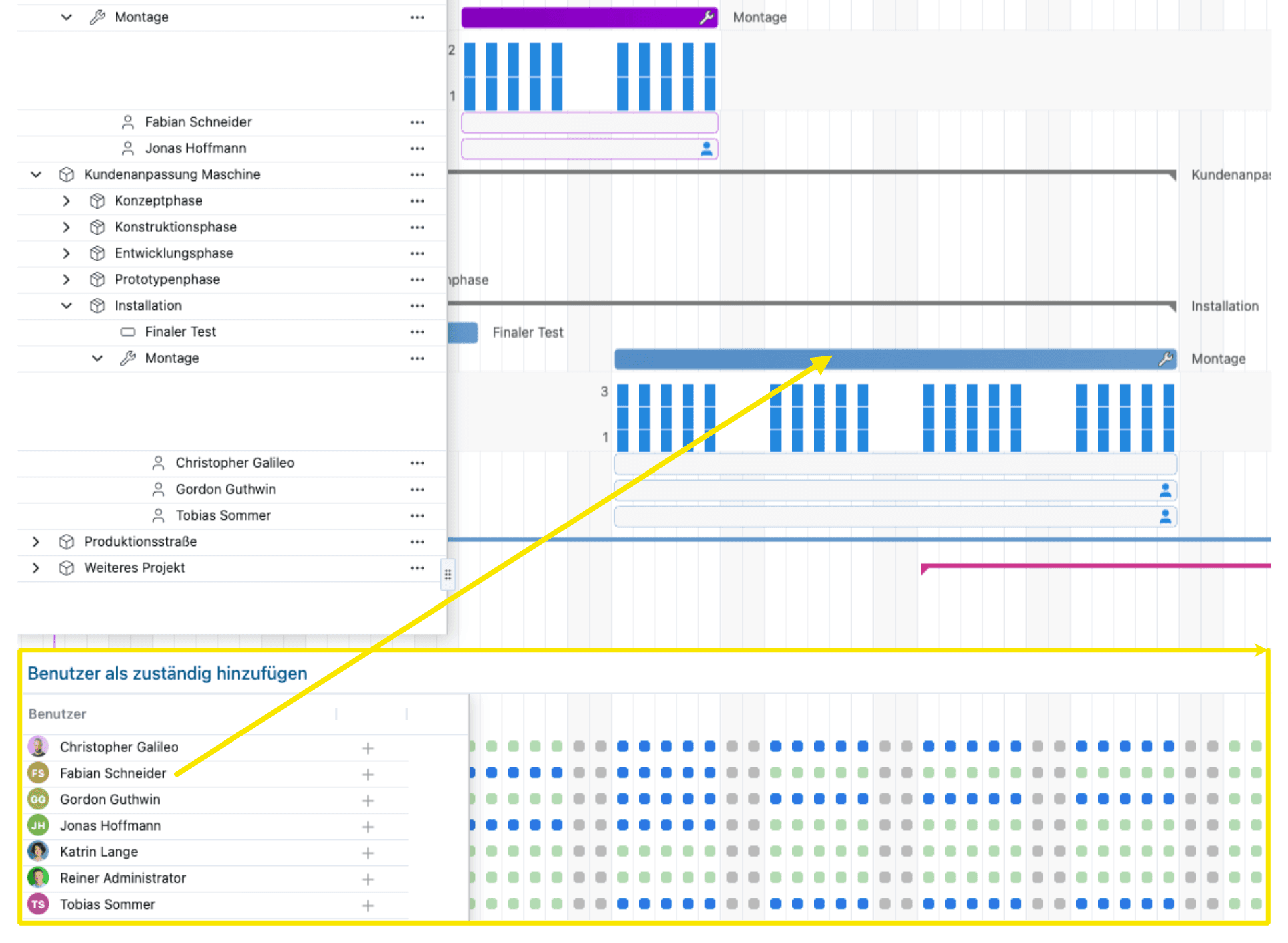
Task: Toggle the assignee icon on Jonas Hoffmann's allocation bar
Action: (706, 149)
